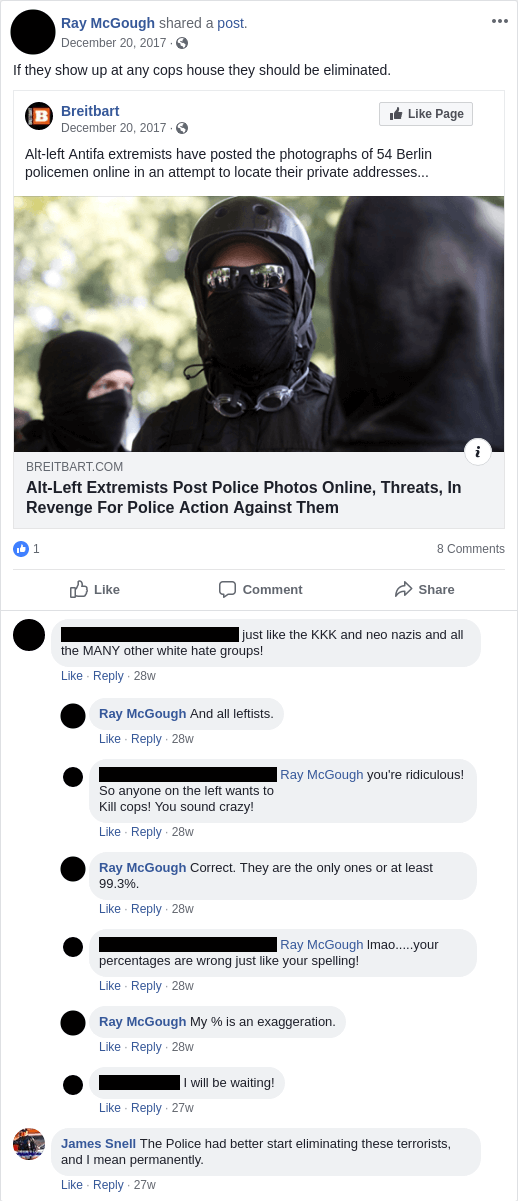The image size is (518, 1201).
Task: Open the 8 Comments link
Action: pyautogui.click(x=471, y=549)
